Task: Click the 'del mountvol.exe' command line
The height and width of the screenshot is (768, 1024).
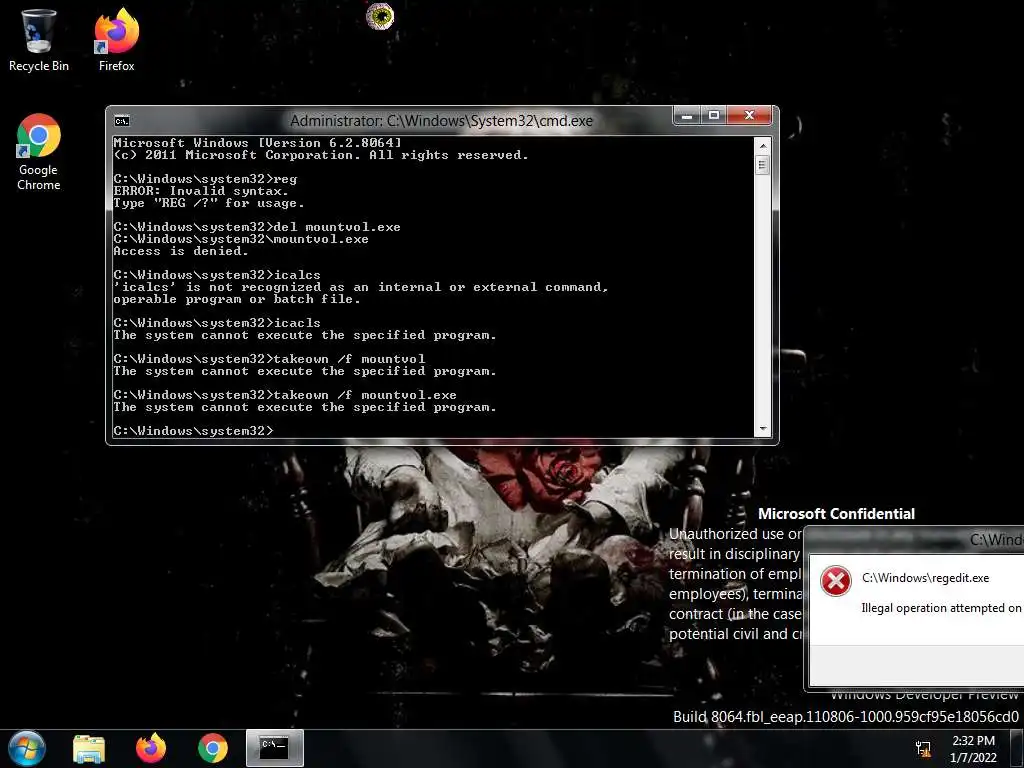Action: tap(257, 227)
